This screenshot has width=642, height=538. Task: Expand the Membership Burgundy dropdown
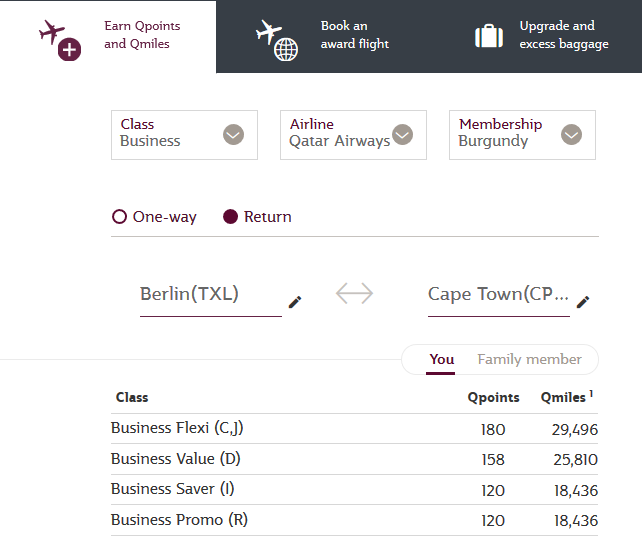pyautogui.click(x=522, y=135)
